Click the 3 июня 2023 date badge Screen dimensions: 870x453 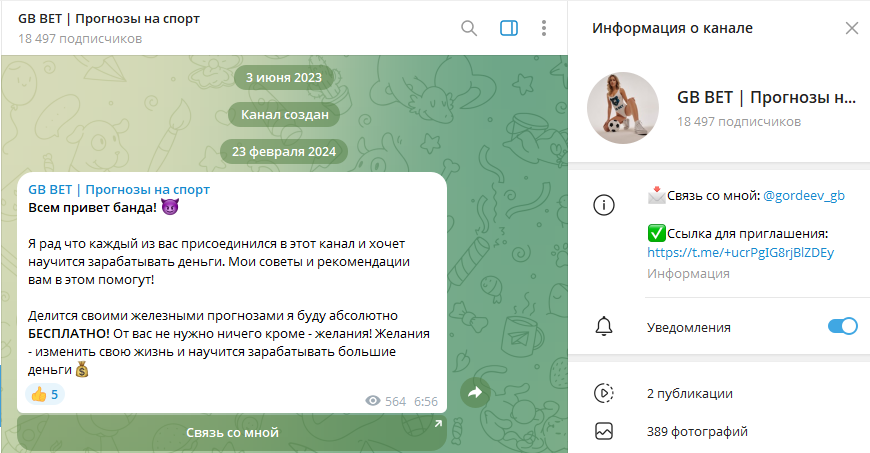coord(284,78)
